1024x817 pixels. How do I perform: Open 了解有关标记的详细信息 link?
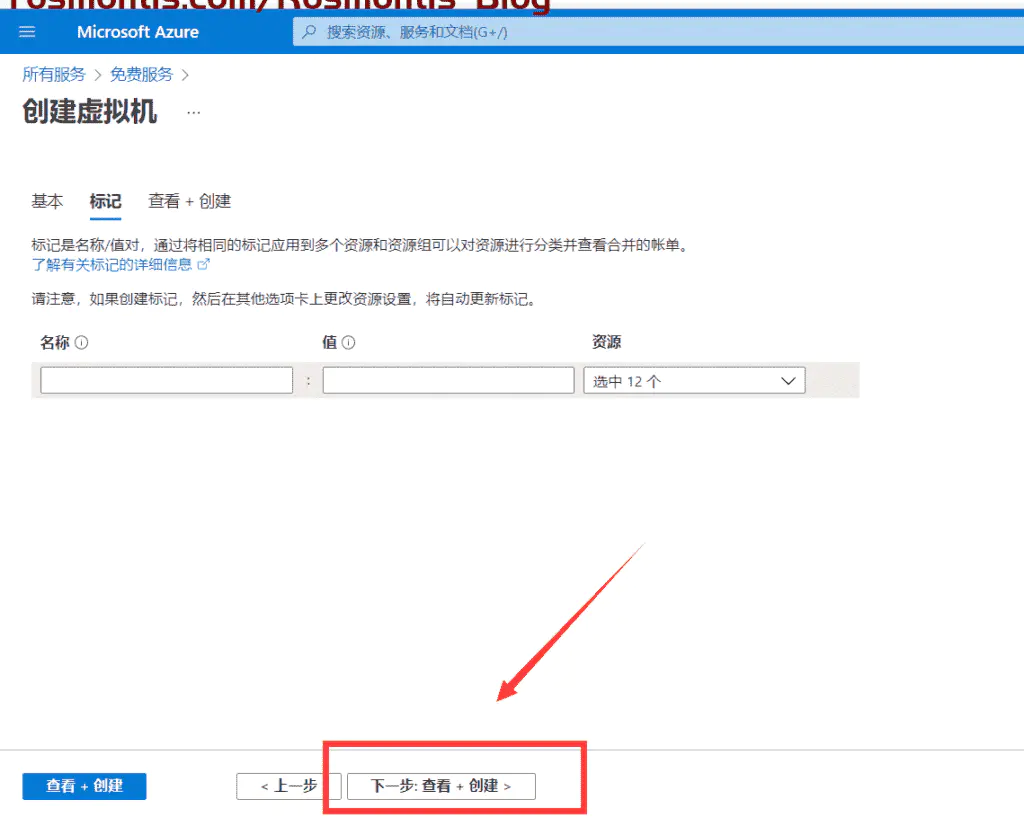click(x=112, y=264)
